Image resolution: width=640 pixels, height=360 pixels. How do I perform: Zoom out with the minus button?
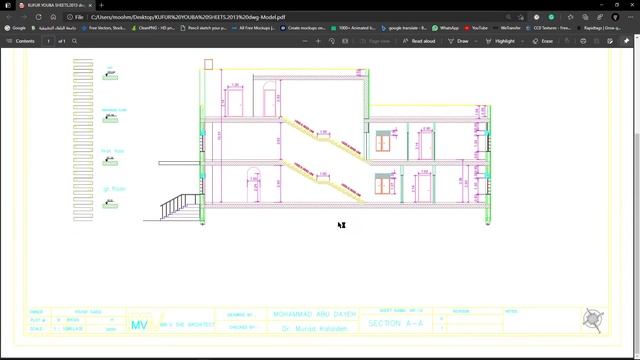[304, 41]
